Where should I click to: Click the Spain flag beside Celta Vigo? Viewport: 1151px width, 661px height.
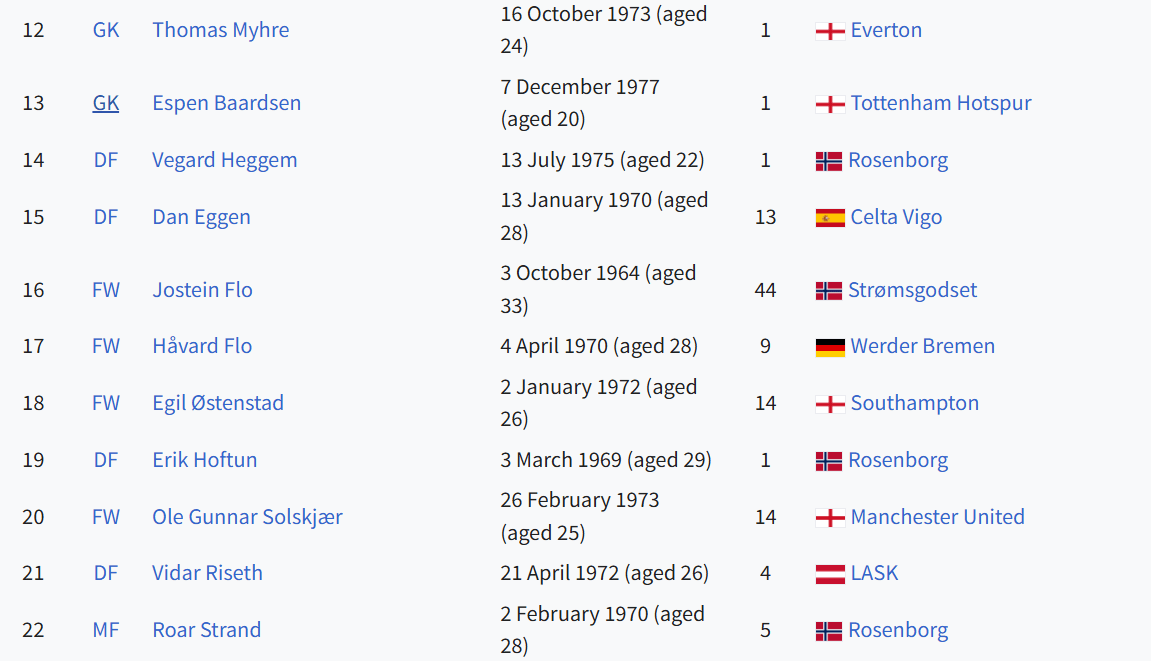[x=829, y=218]
